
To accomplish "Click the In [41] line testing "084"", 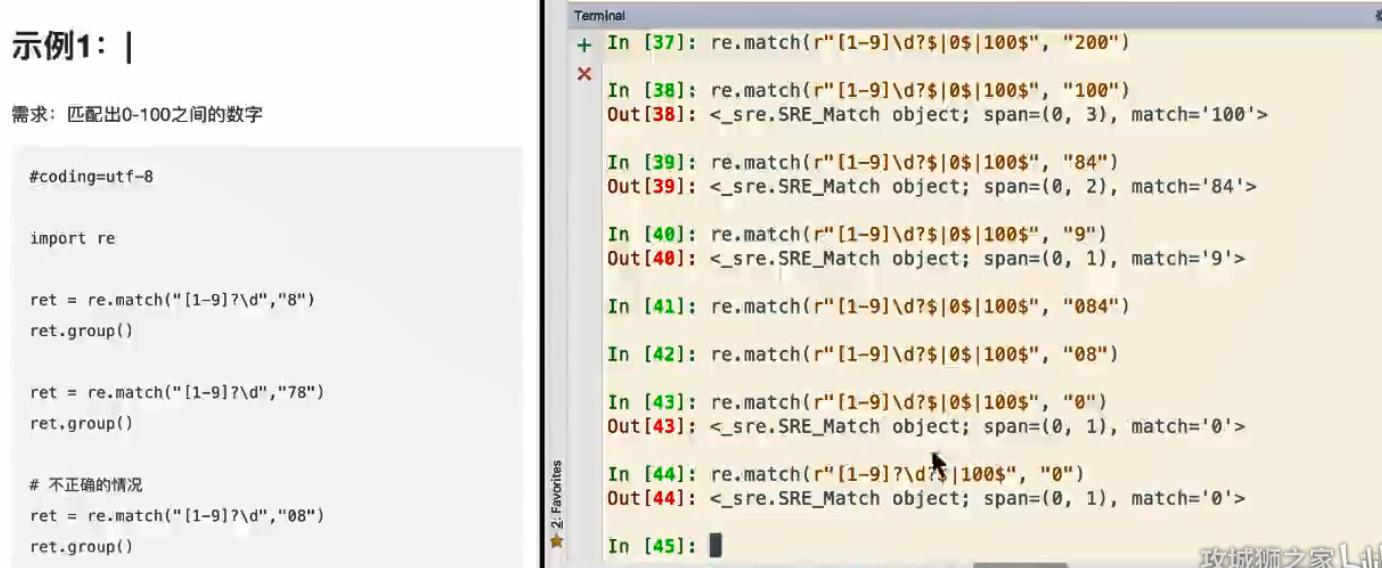I will (868, 307).
